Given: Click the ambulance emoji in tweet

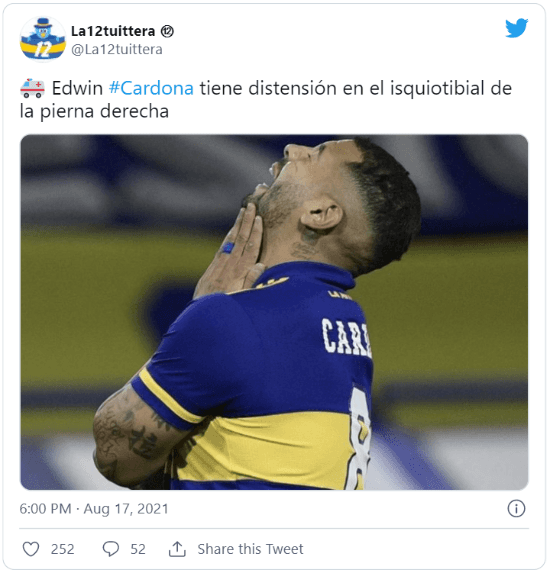Looking at the screenshot, I should coord(33,88).
